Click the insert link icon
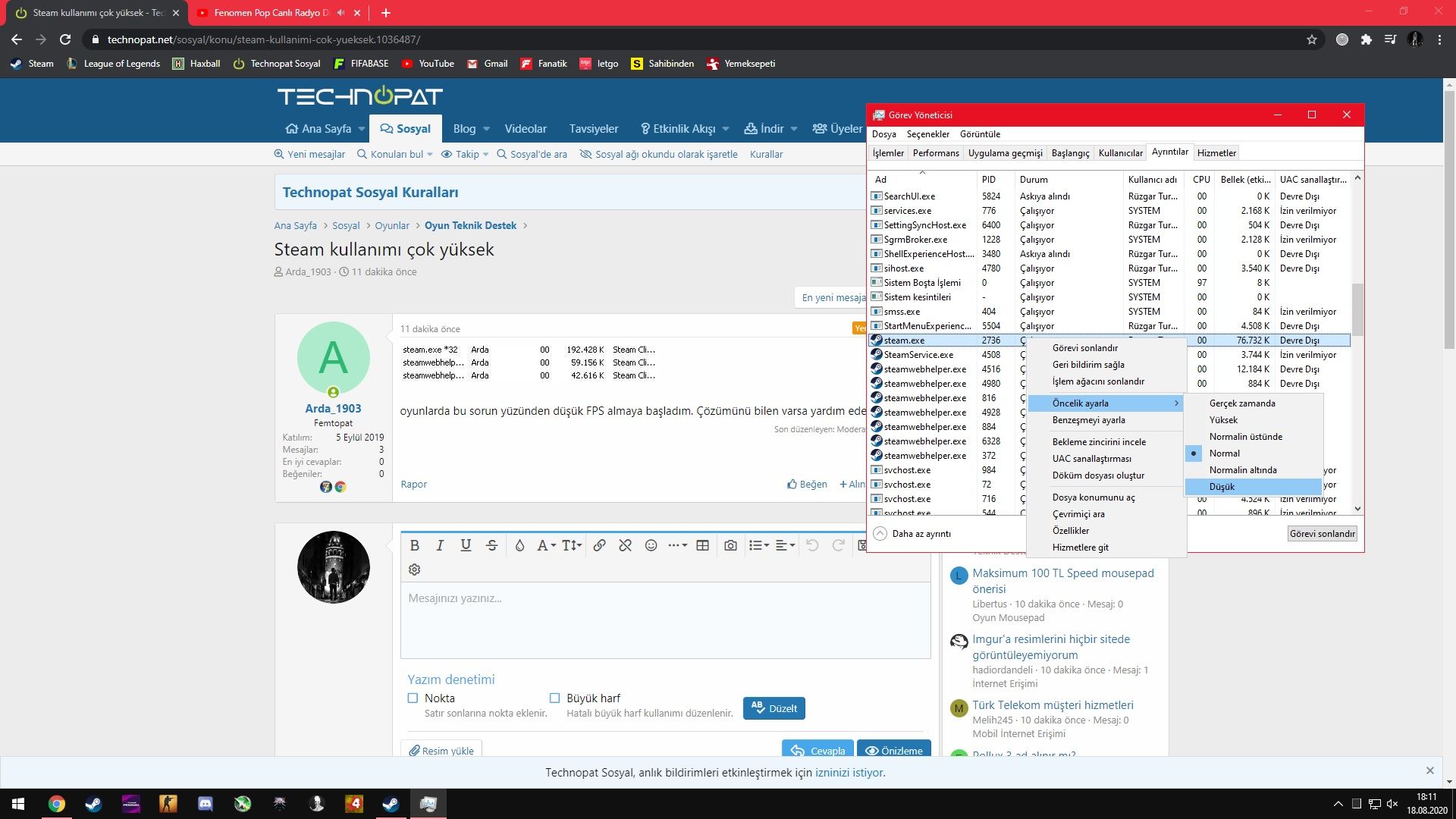This screenshot has width=1456, height=819. coord(599,545)
